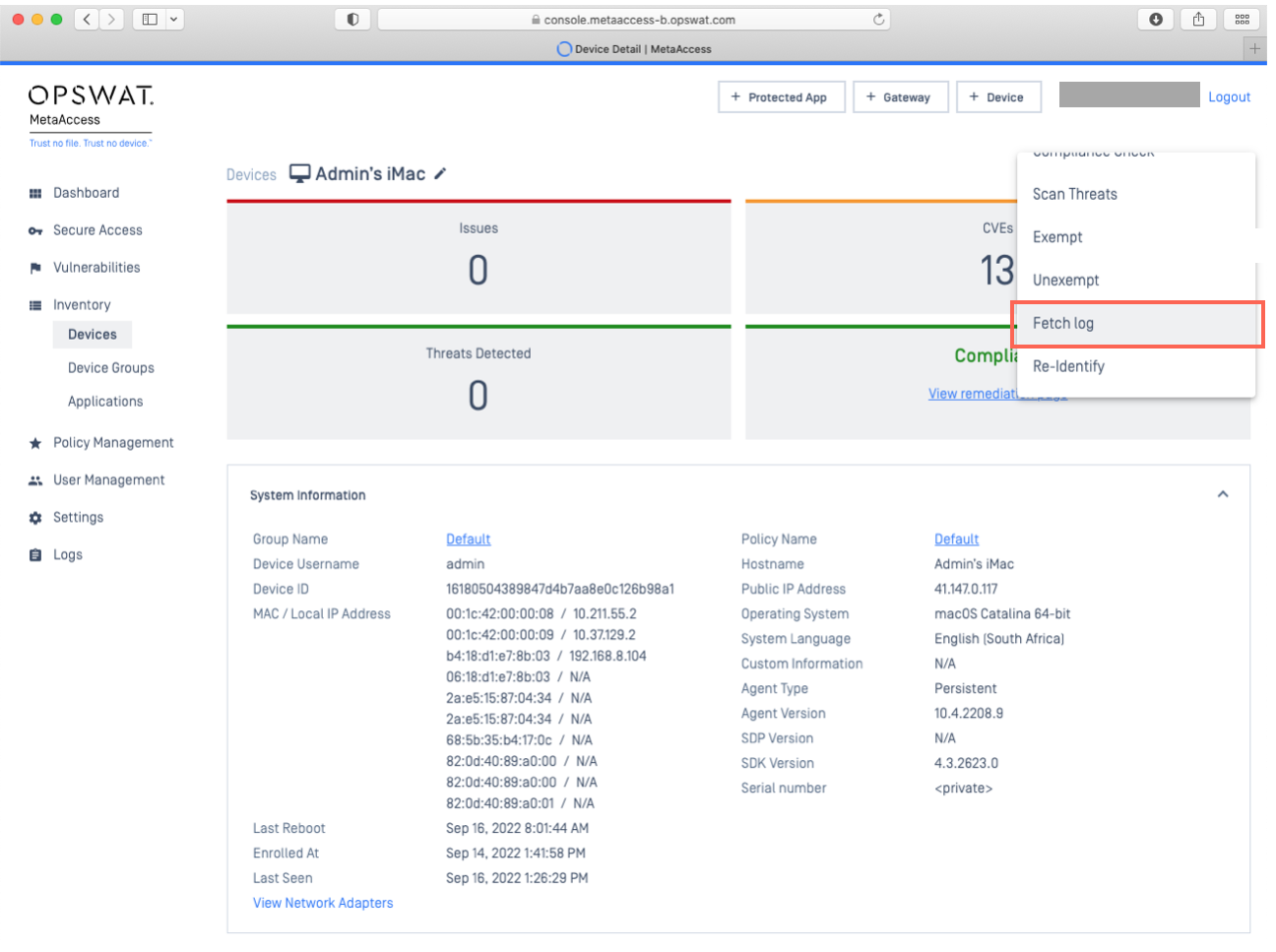Click the Vulnerabilities flag icon
The height and width of the screenshot is (952, 1276).
pyautogui.click(x=35, y=269)
